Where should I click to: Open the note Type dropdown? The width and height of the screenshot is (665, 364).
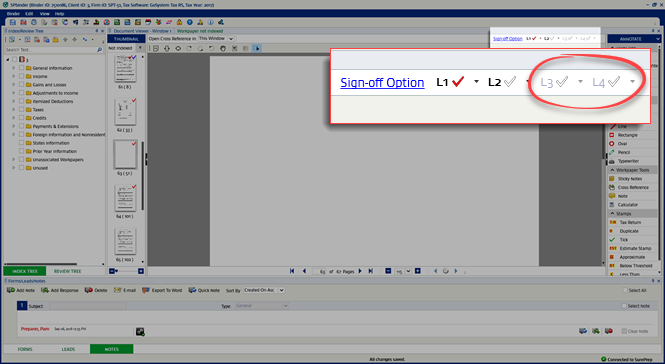tap(285, 305)
